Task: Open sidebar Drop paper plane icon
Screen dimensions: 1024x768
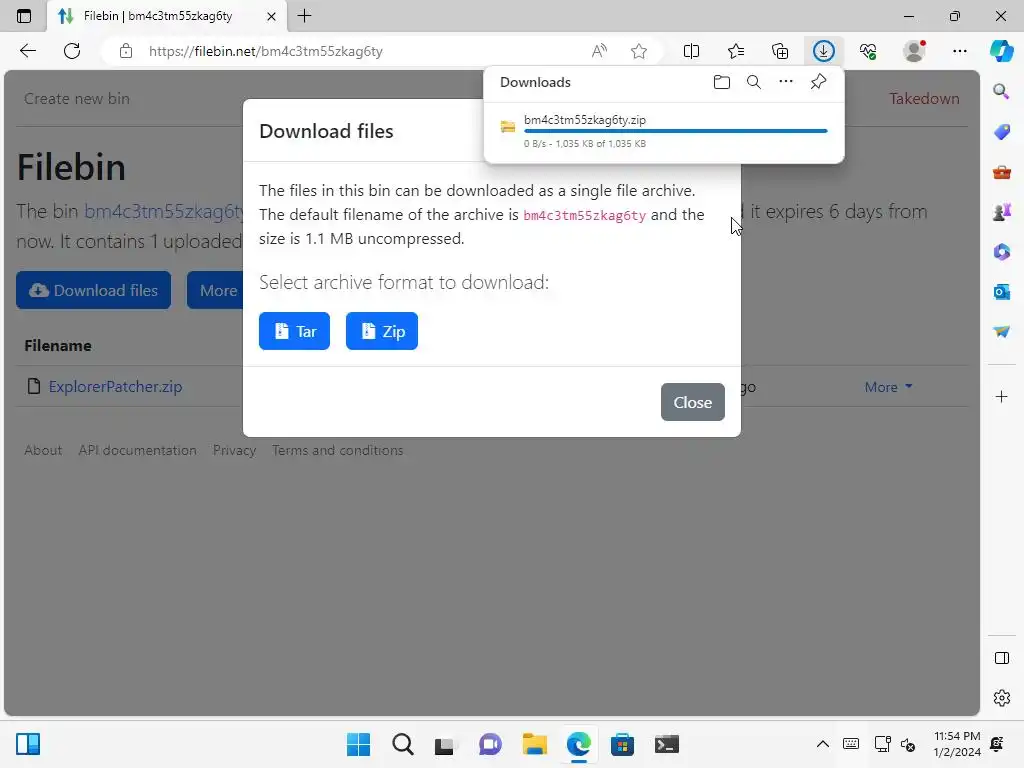Action: coord(1001,332)
